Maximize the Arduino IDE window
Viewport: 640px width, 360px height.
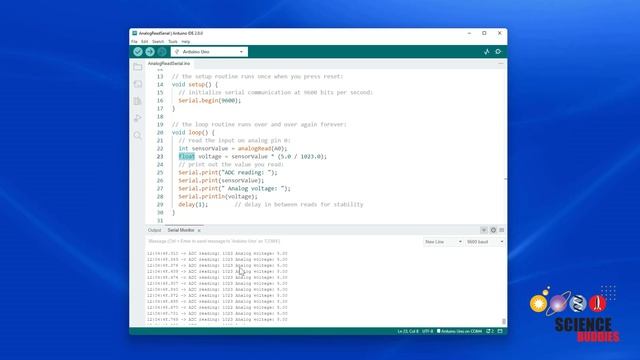(x=484, y=33)
